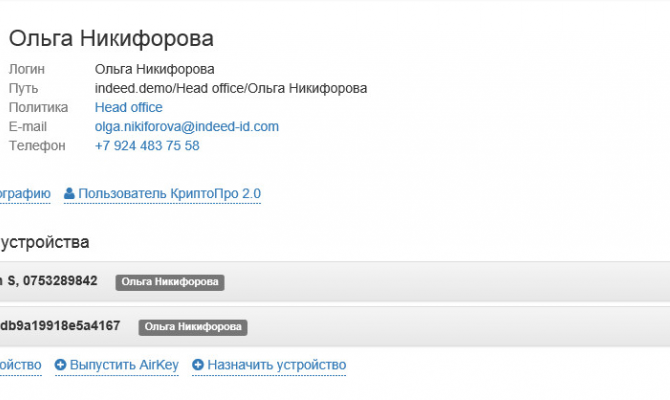
Task: Click the Ольга Никифорова page heading
Action: click(111, 39)
